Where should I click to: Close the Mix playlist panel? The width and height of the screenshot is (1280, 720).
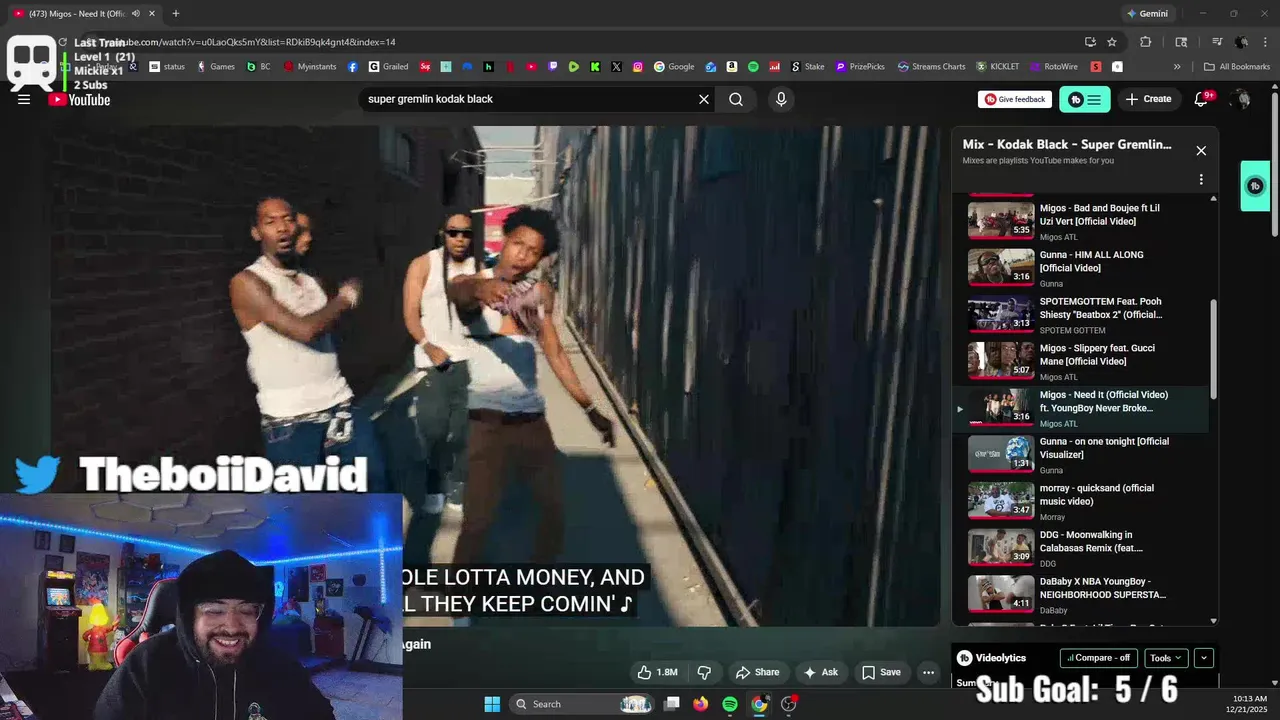tap(1201, 151)
